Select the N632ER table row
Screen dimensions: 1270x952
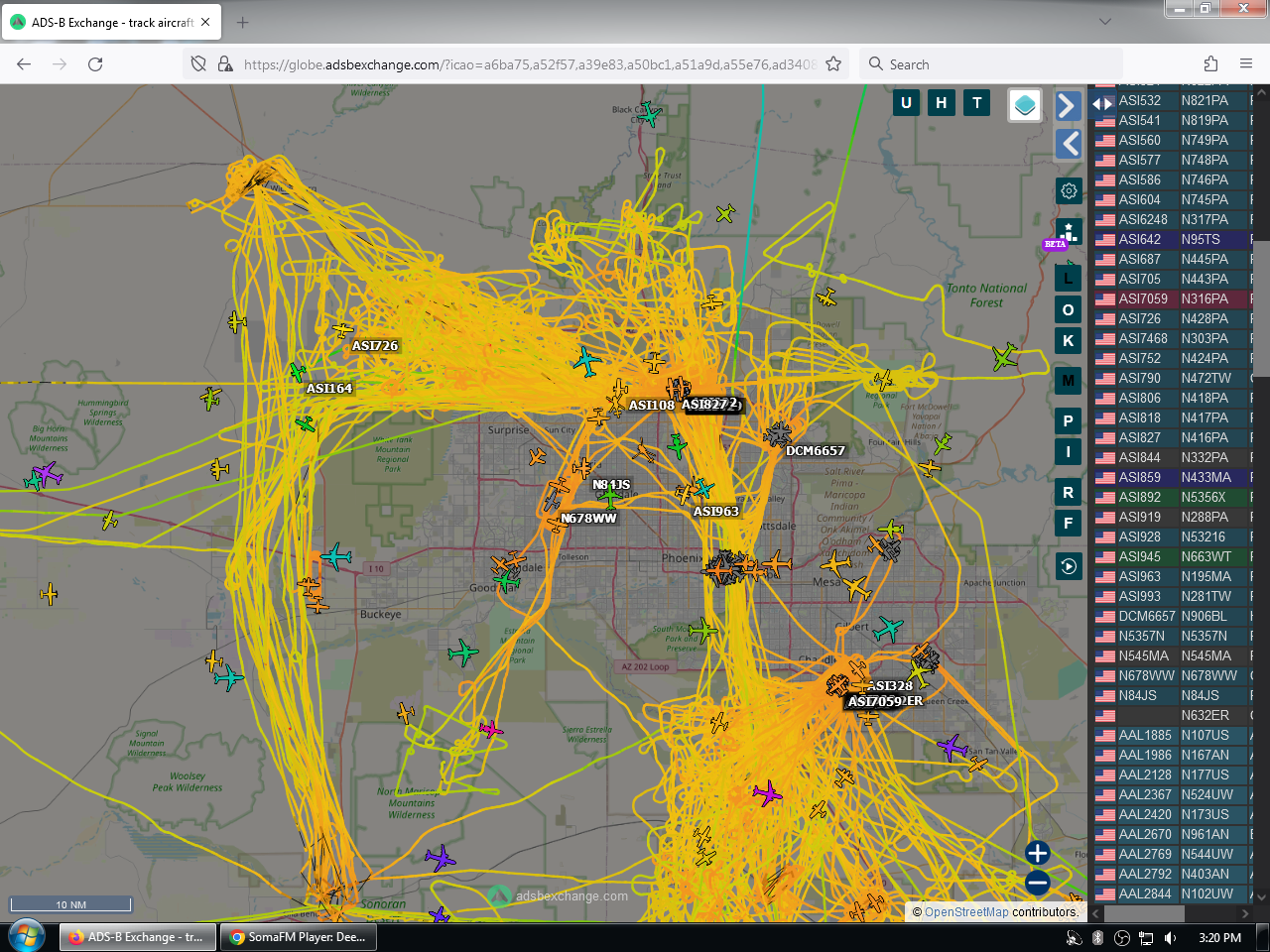coord(1173,715)
